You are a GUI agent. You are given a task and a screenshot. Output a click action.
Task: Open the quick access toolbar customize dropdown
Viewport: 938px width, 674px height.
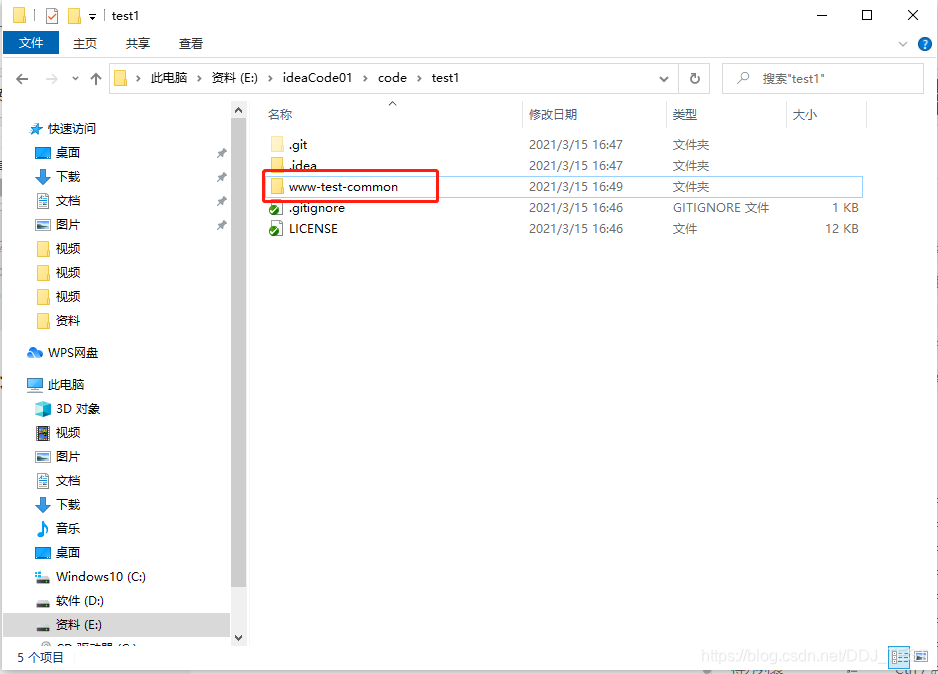point(92,16)
